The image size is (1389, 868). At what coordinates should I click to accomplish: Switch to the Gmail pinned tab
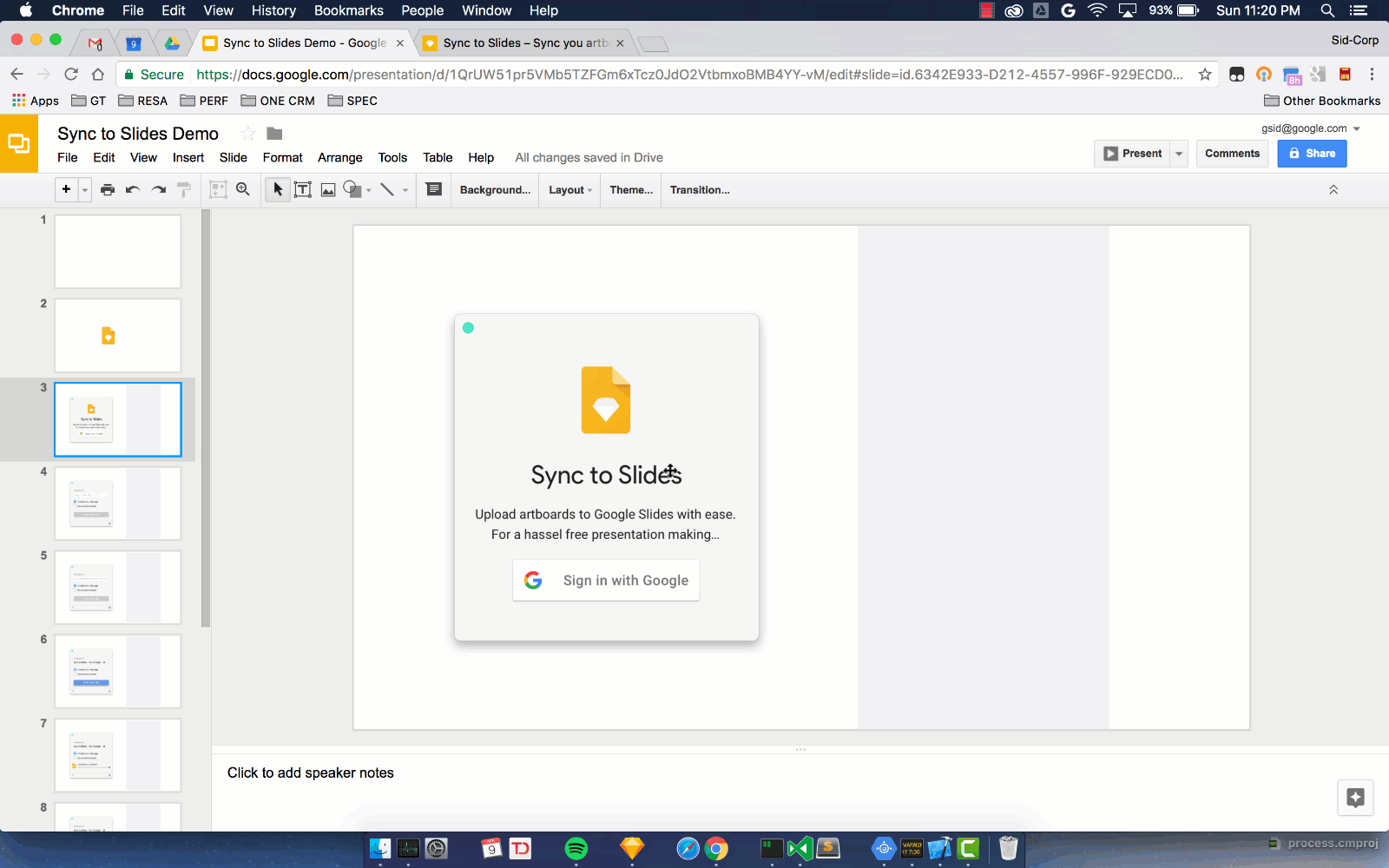[x=95, y=43]
